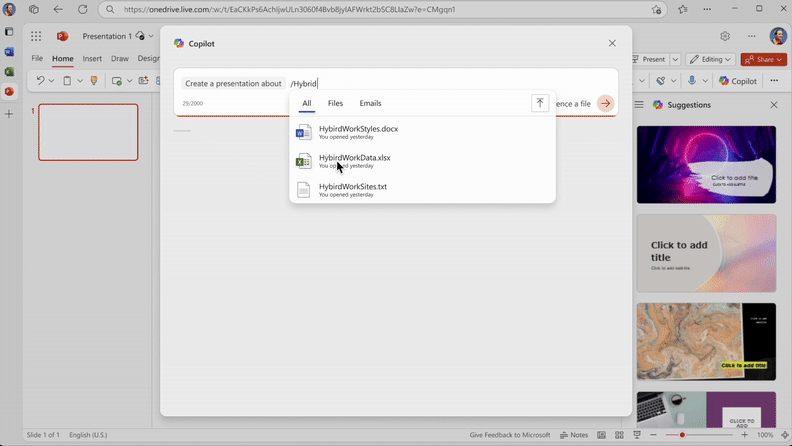792x446 pixels.
Task: Choose the marble swirl design suggestion
Action: point(706,341)
